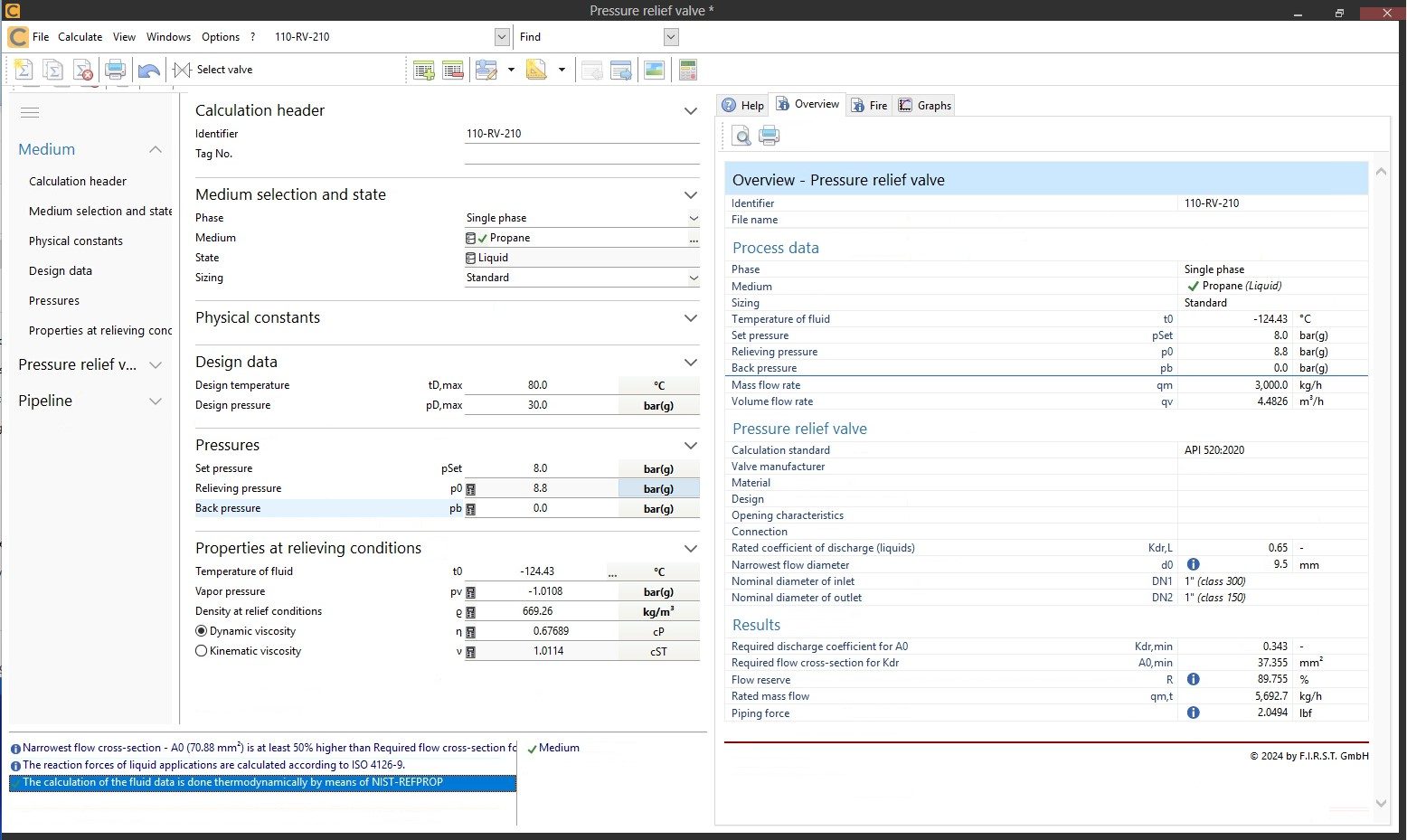Image resolution: width=1407 pixels, height=840 pixels.
Task: Expand the Pressure relief valve sidebar section
Action: [x=156, y=365]
